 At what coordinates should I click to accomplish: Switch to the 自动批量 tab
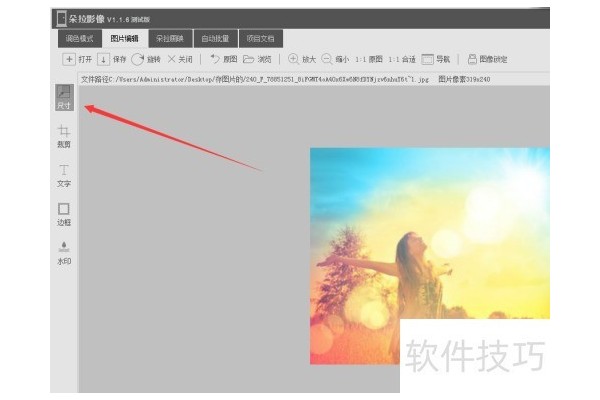[x=215, y=39]
